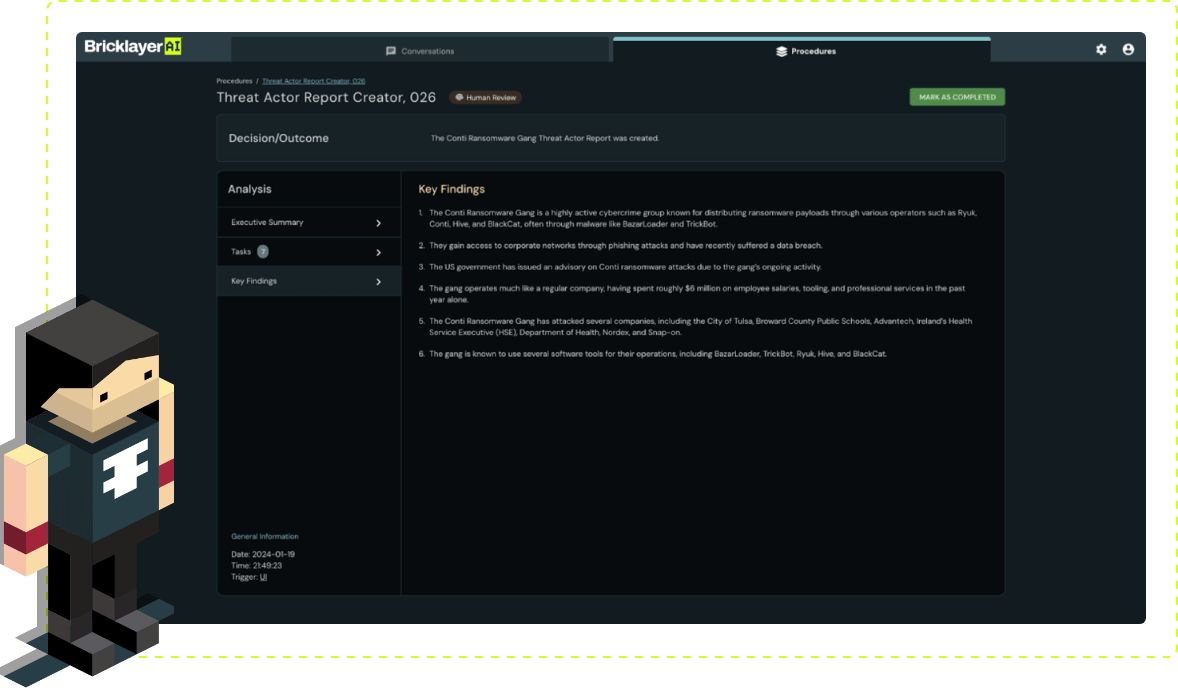Select the chat bubble icon on Conversations tab
This screenshot has height=688, width=1178.
coord(390,49)
